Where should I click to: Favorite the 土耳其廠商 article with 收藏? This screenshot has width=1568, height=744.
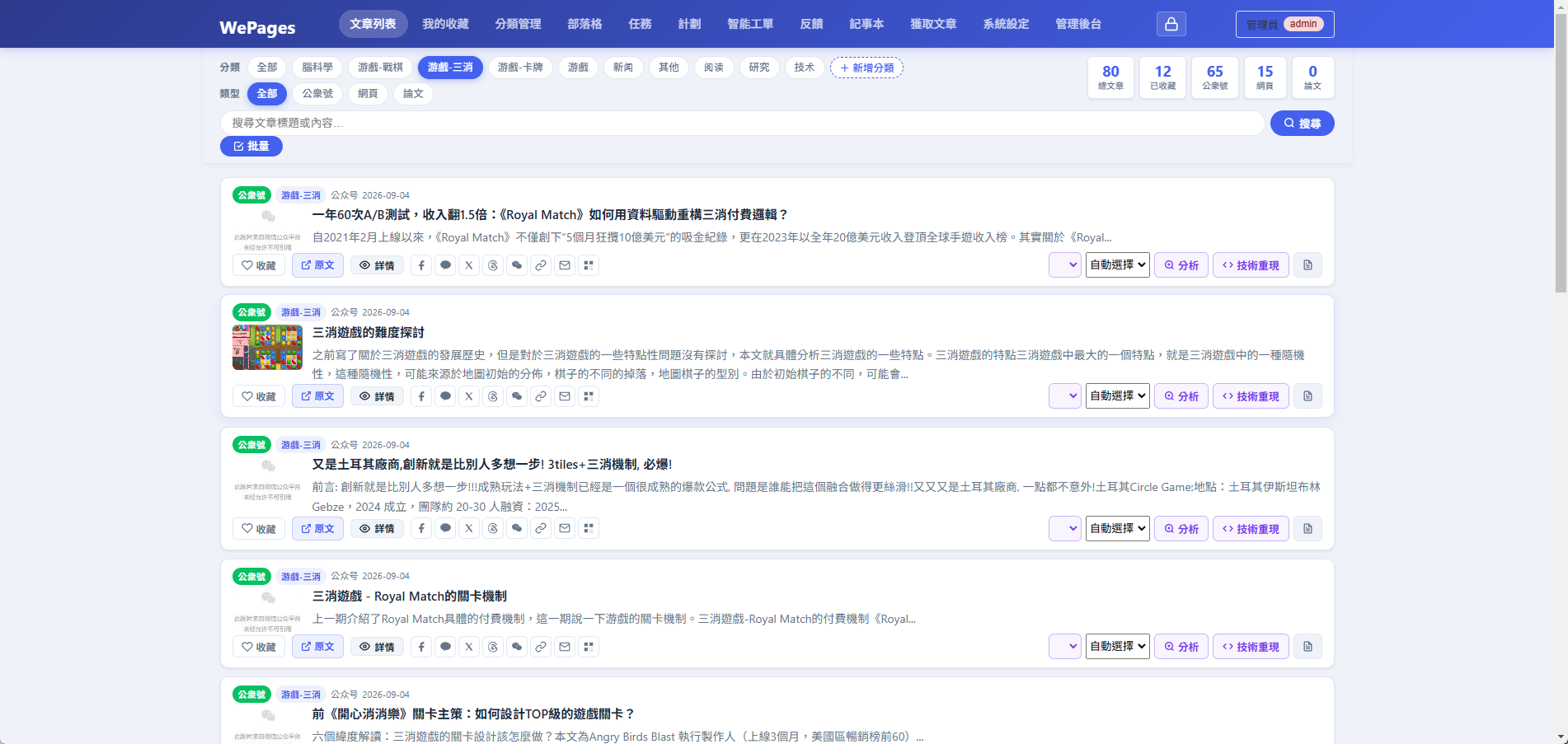click(x=259, y=528)
